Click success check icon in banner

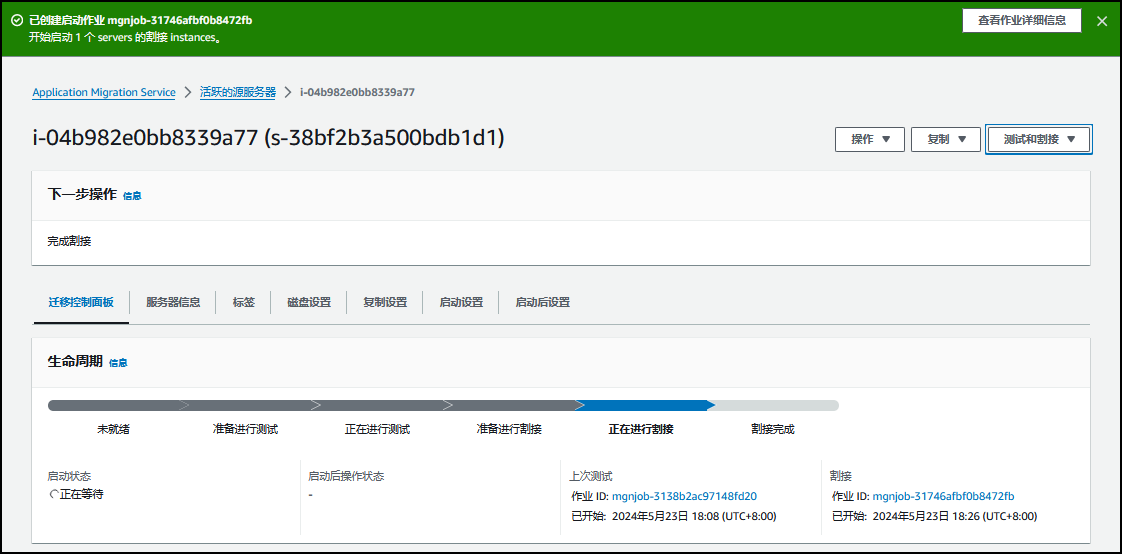click(16, 20)
